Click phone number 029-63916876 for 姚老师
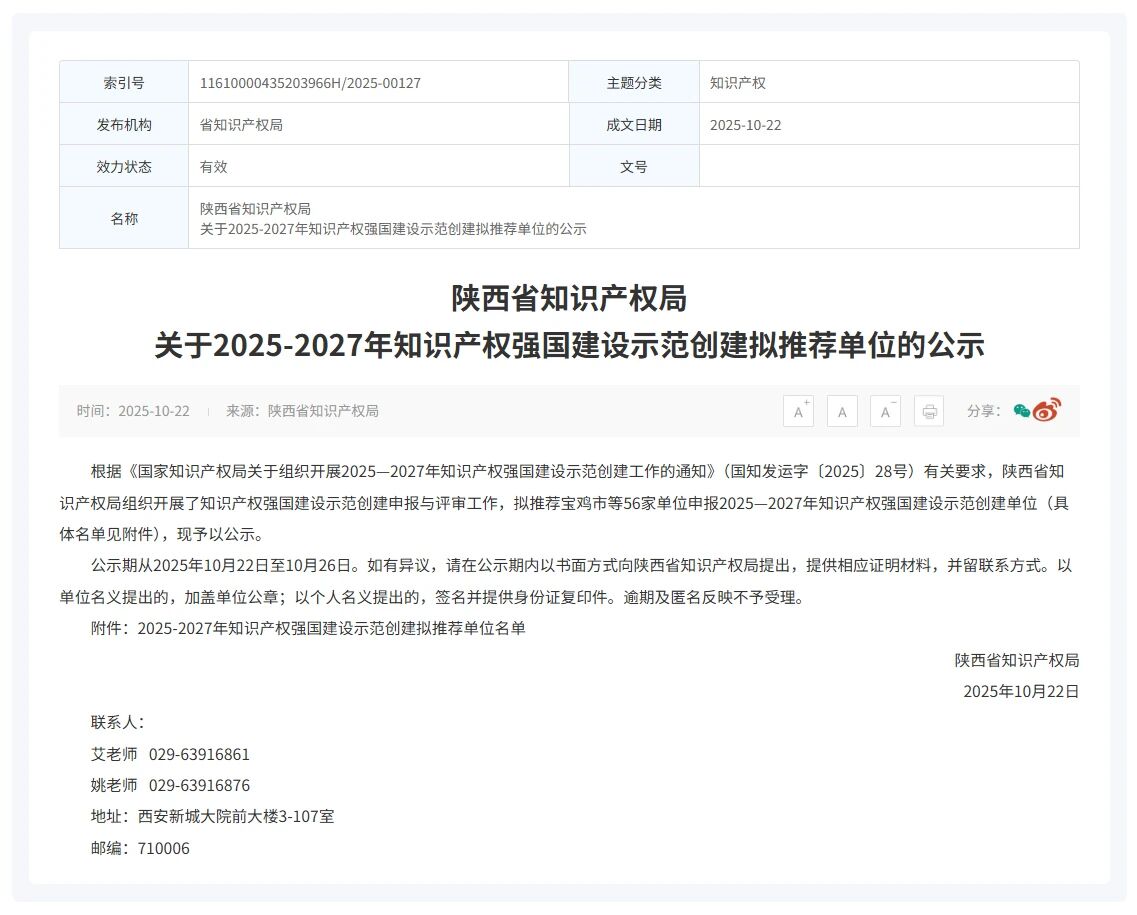The height and width of the screenshot is (915, 1137). [199, 785]
